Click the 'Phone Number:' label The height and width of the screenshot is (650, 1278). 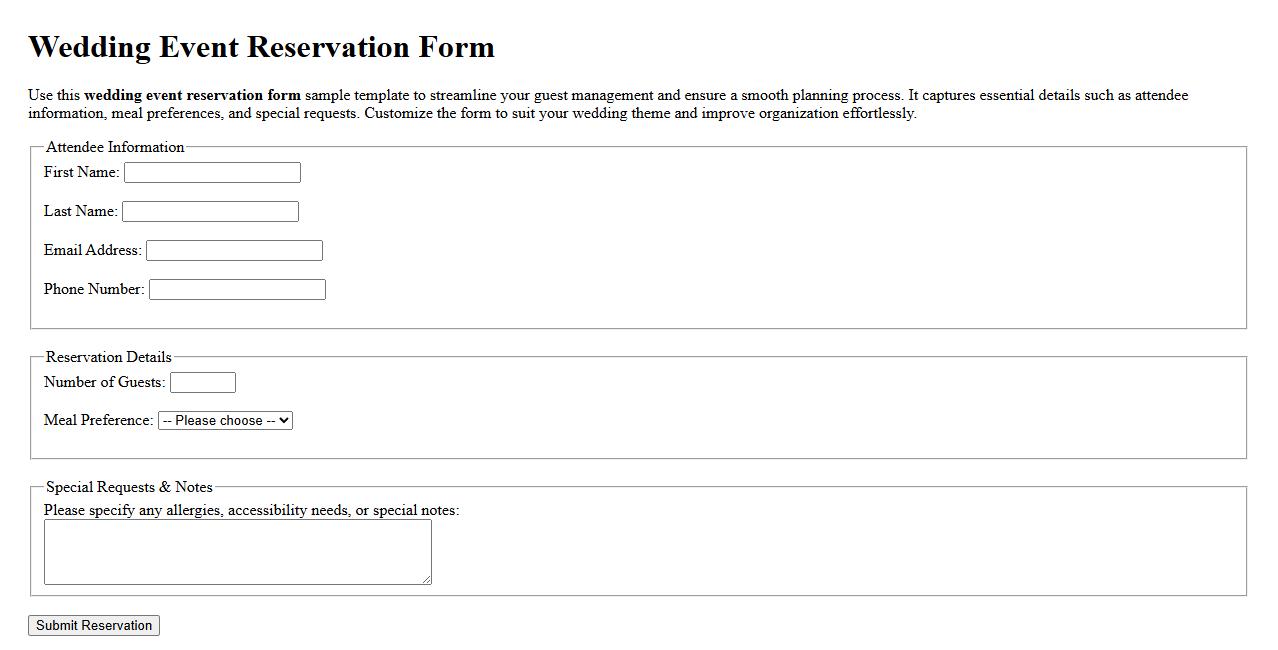[x=93, y=289]
